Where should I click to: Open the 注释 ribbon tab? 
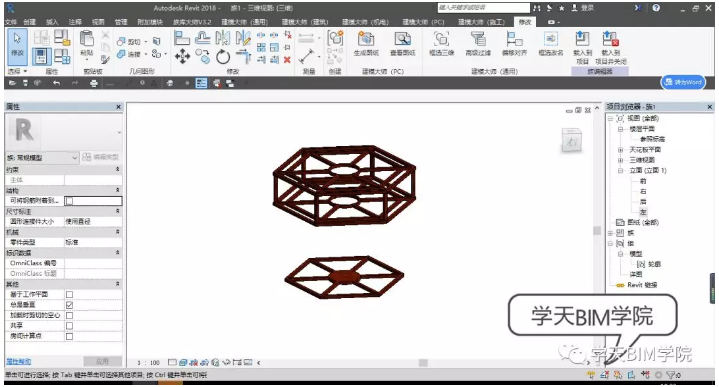[x=75, y=22]
